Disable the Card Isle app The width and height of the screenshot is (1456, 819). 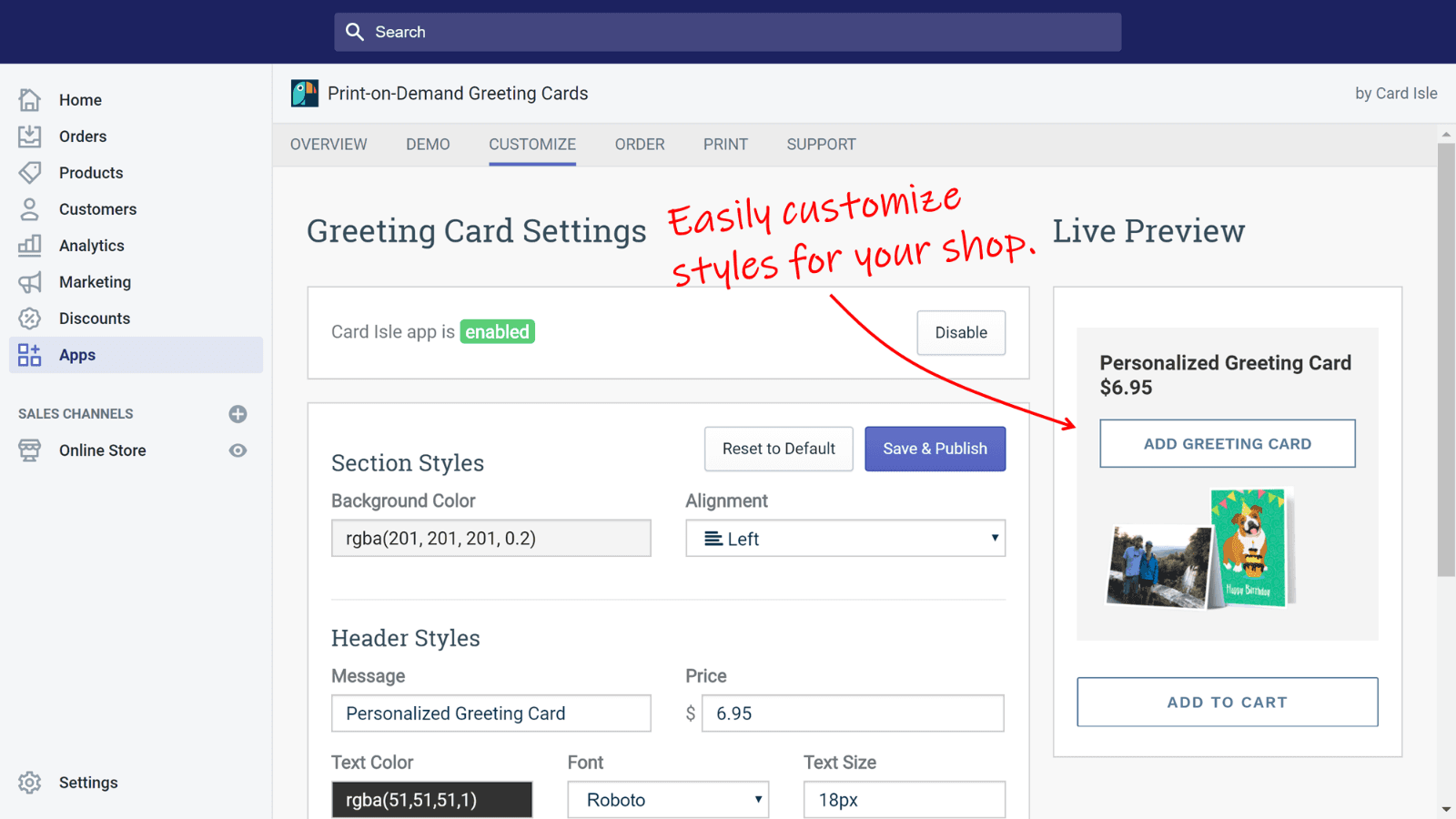(x=961, y=332)
